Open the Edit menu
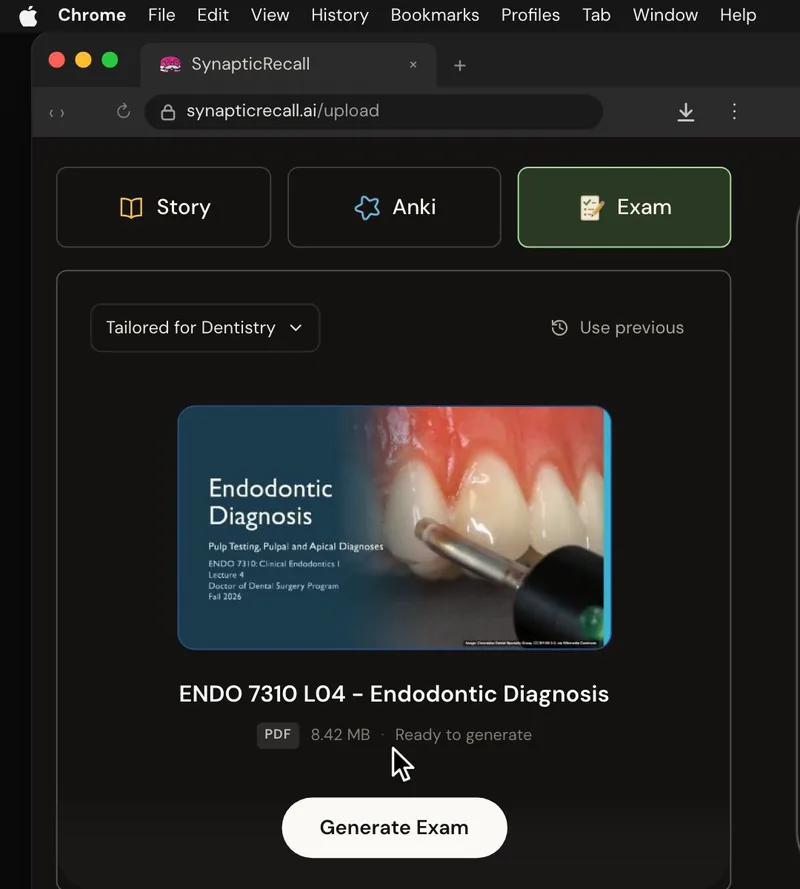Viewport: 800px width, 889px height. coord(213,15)
